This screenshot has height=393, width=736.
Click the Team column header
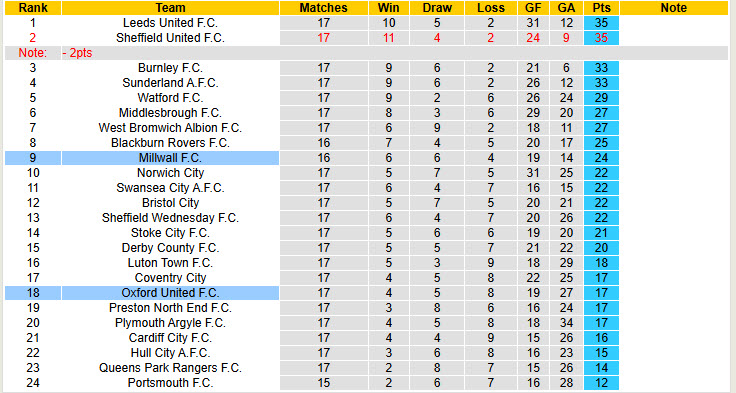(170, 8)
